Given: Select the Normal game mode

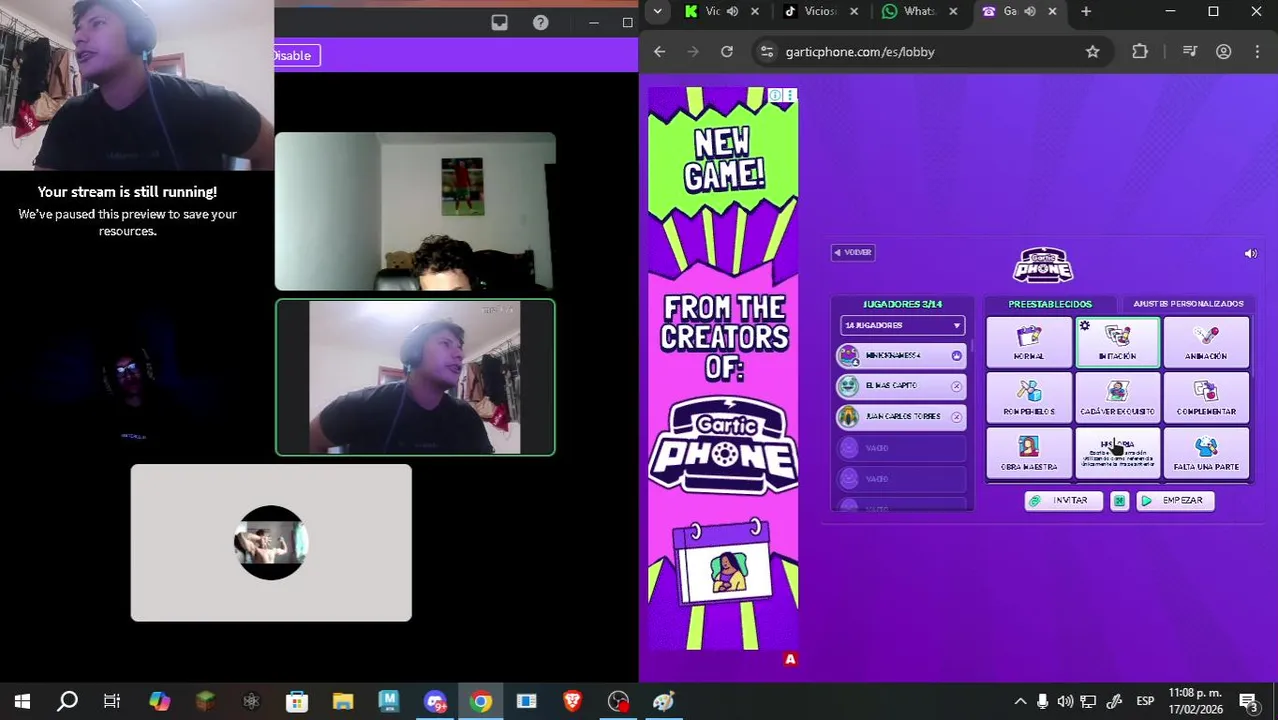Looking at the screenshot, I should click(x=1029, y=342).
